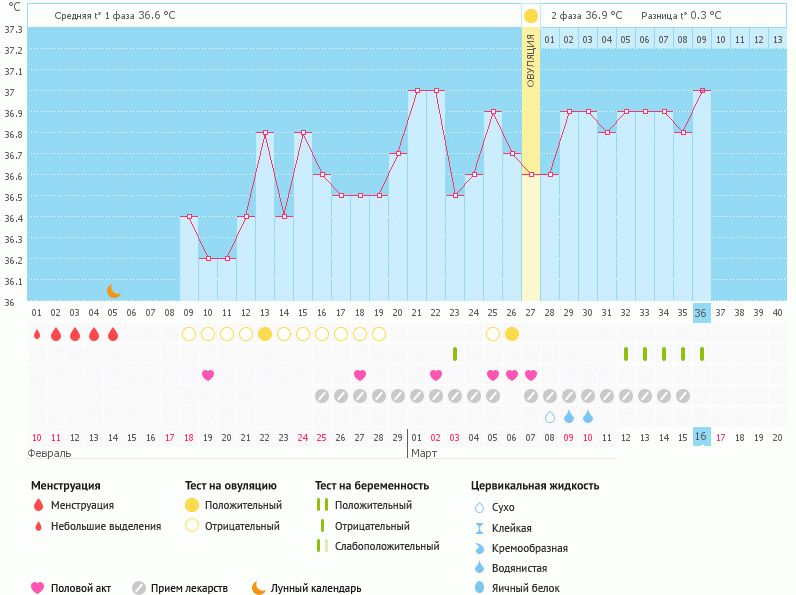Click the Цервикальная жидкость legend heading
The image size is (796, 595).
(535, 485)
